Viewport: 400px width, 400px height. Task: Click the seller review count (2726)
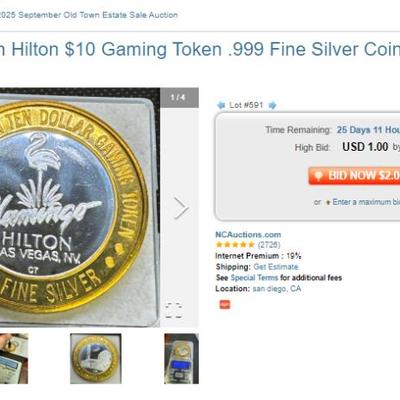point(269,245)
